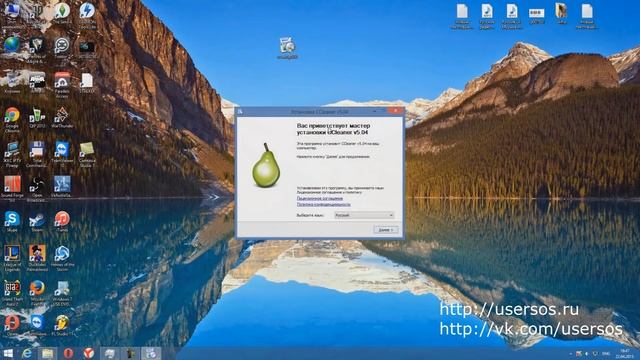This screenshot has height=360, width=640.
Task: Open the Open Broadcaster desktop shortcut
Action: [37, 188]
